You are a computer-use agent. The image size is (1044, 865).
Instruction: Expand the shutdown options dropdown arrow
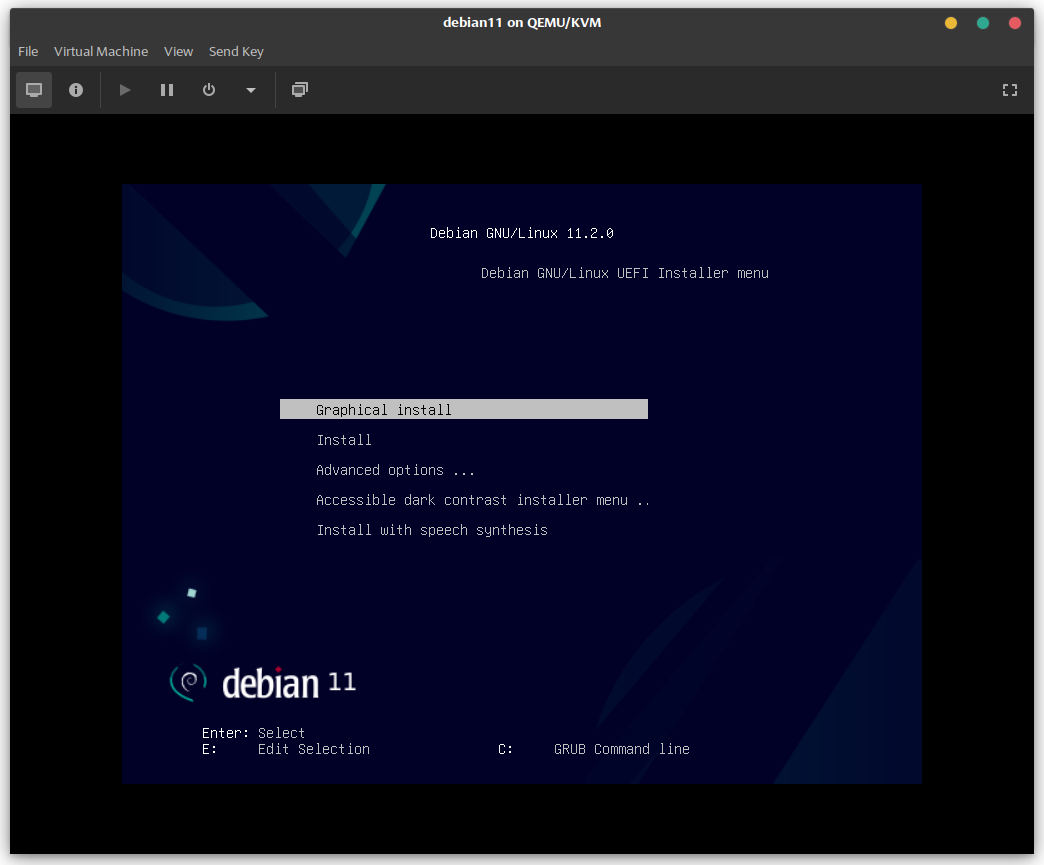click(x=250, y=90)
